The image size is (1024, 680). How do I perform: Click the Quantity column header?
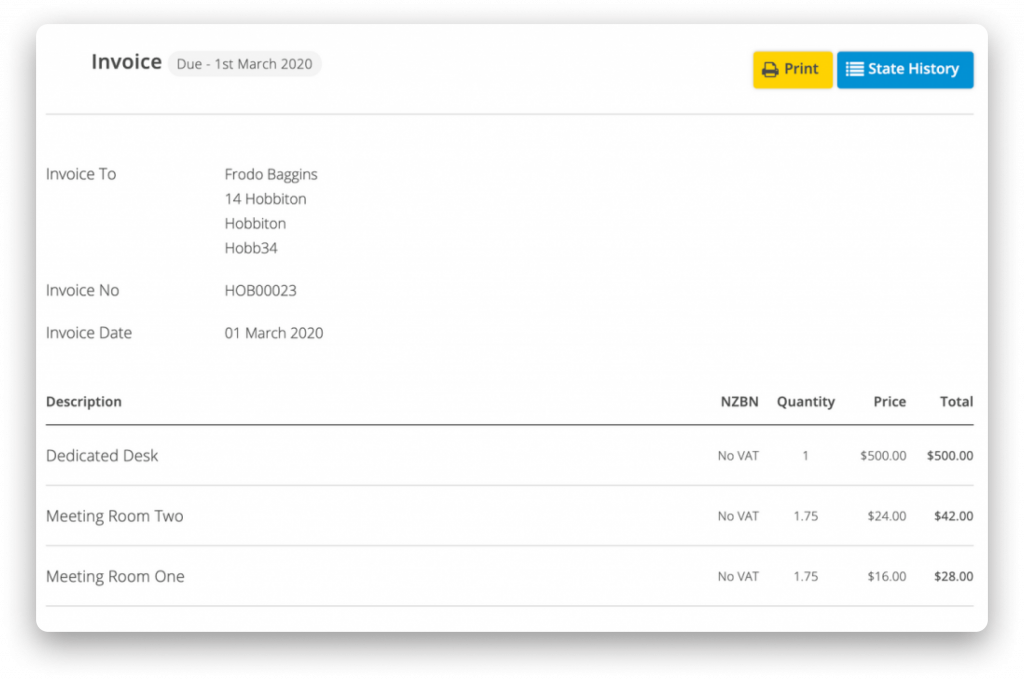805,402
